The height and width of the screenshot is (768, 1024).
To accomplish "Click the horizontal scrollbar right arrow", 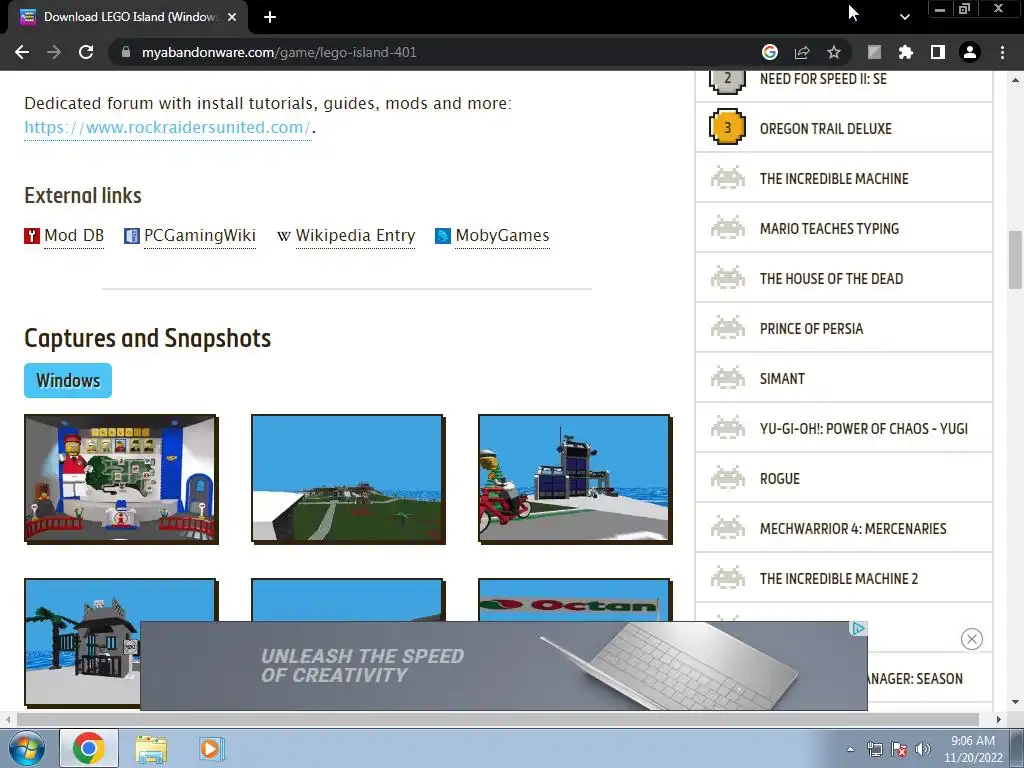I will [999, 719].
